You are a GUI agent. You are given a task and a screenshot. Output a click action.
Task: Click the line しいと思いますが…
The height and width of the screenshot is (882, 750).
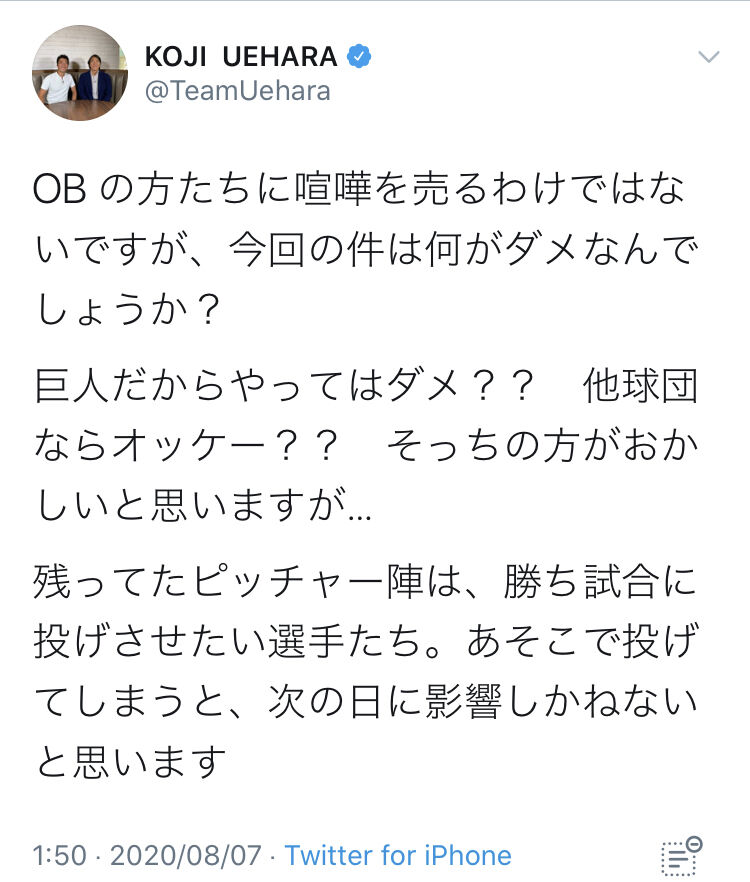pos(203,505)
